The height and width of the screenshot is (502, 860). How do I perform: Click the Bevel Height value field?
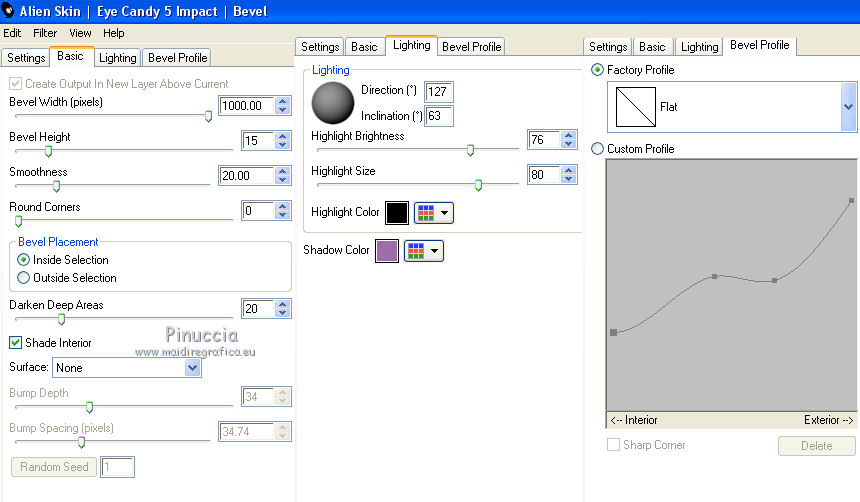258,140
